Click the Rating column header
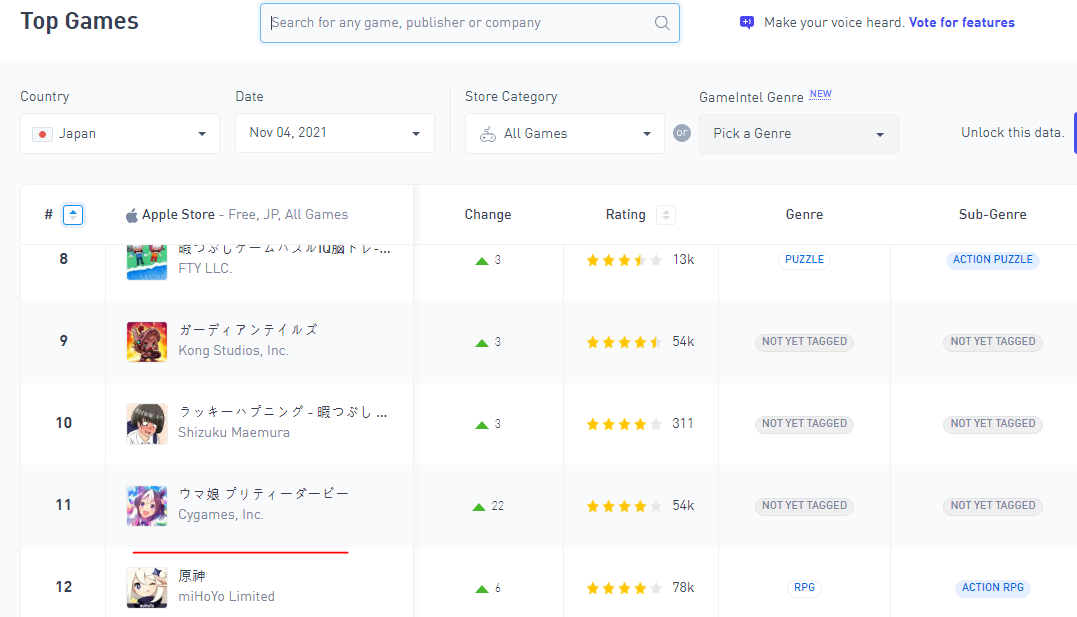 tap(626, 214)
